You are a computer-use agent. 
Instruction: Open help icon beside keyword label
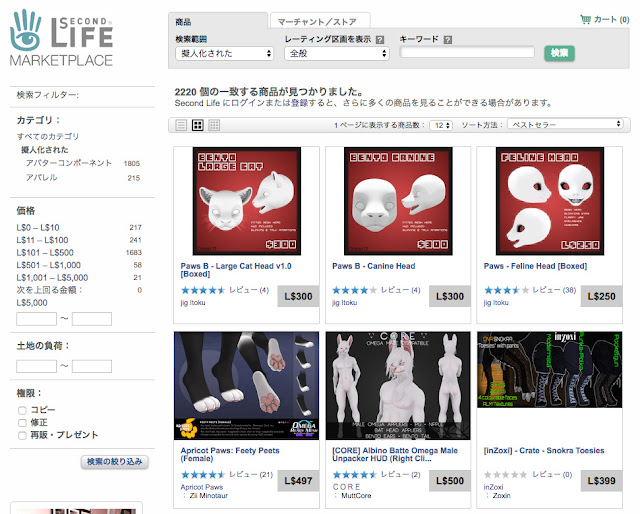[448, 40]
